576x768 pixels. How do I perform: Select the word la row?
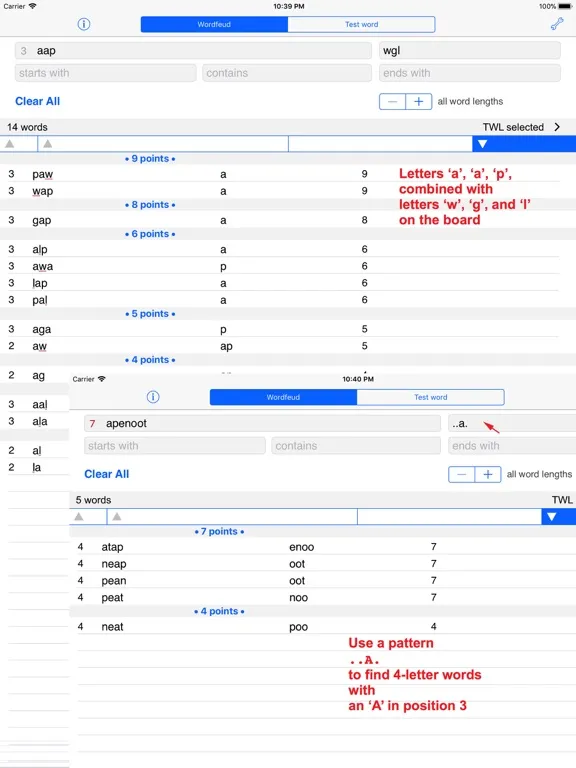tap(35, 467)
